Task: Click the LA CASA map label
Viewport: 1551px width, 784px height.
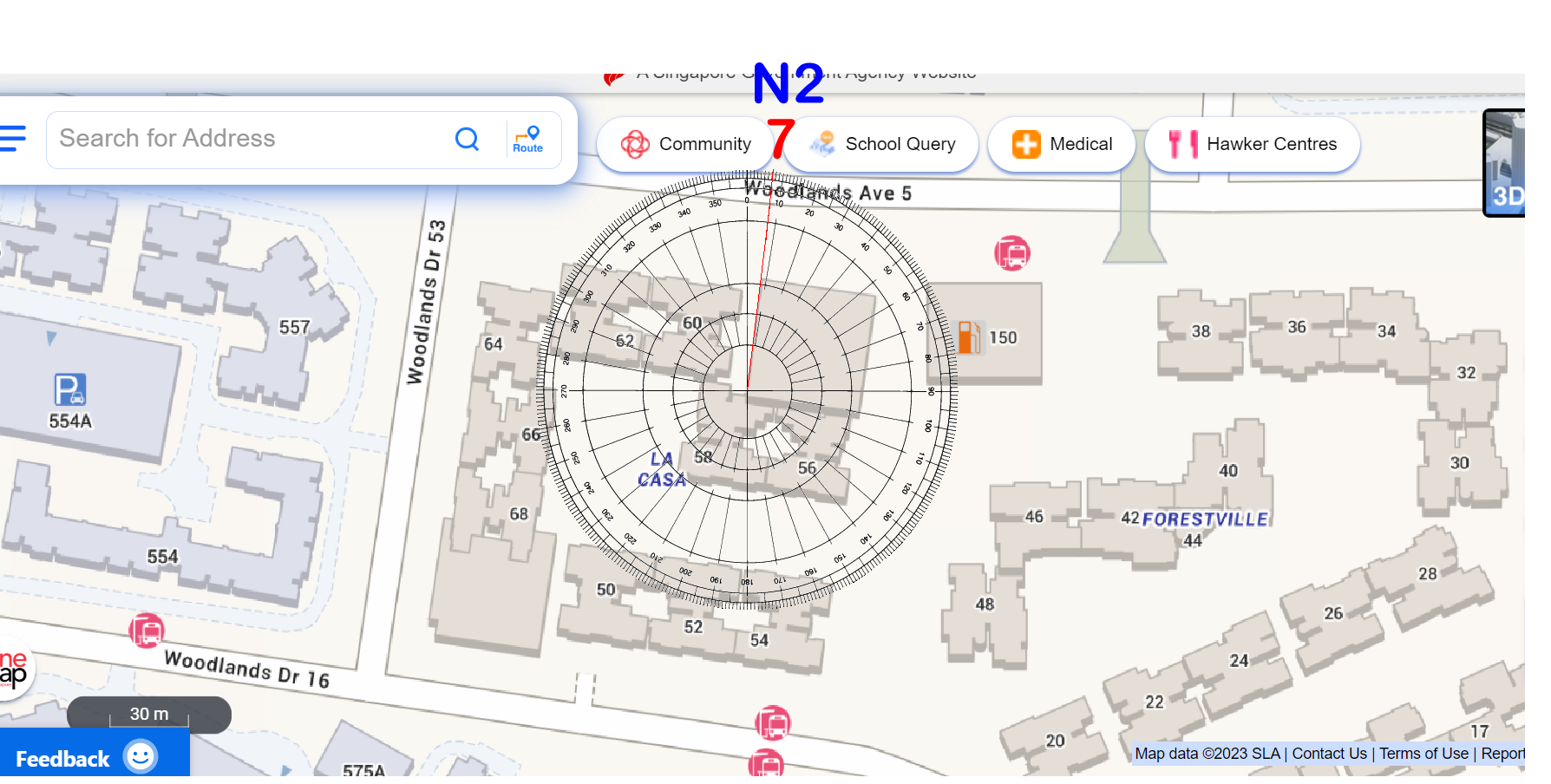Action: point(662,469)
